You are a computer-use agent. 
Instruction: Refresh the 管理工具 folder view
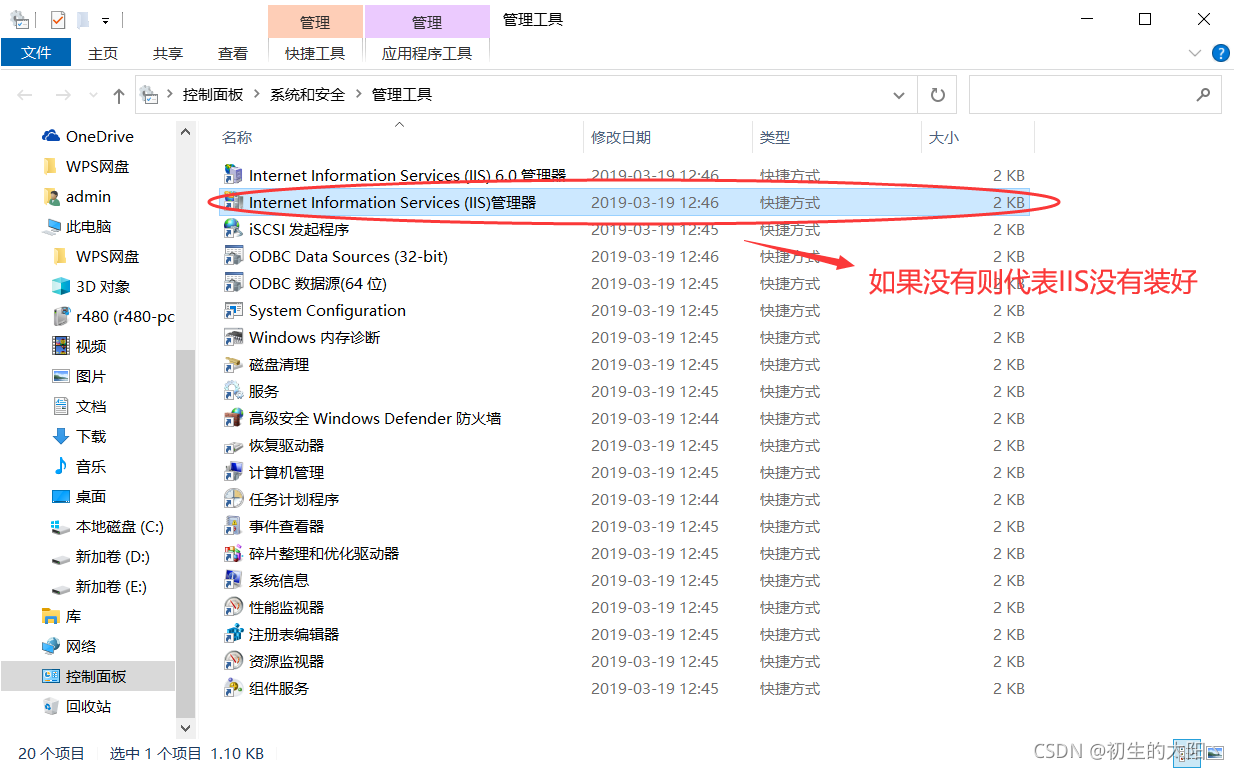pyautogui.click(x=937, y=95)
